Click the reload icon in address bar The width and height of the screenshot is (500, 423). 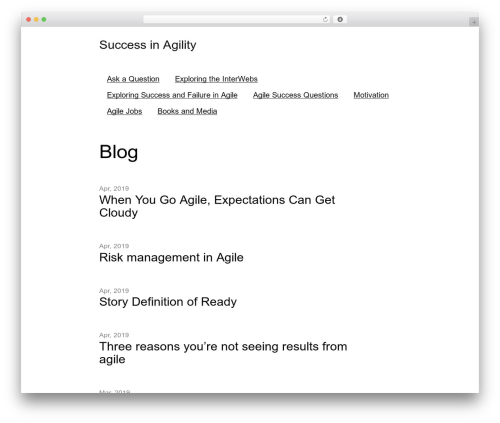(325, 20)
